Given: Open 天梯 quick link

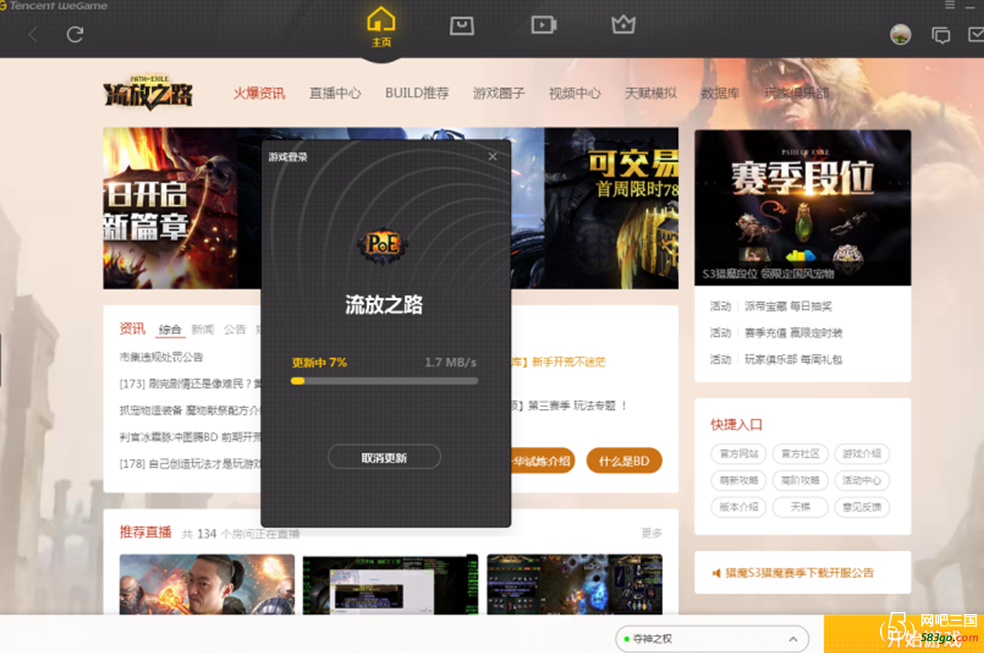Looking at the screenshot, I should (x=800, y=507).
